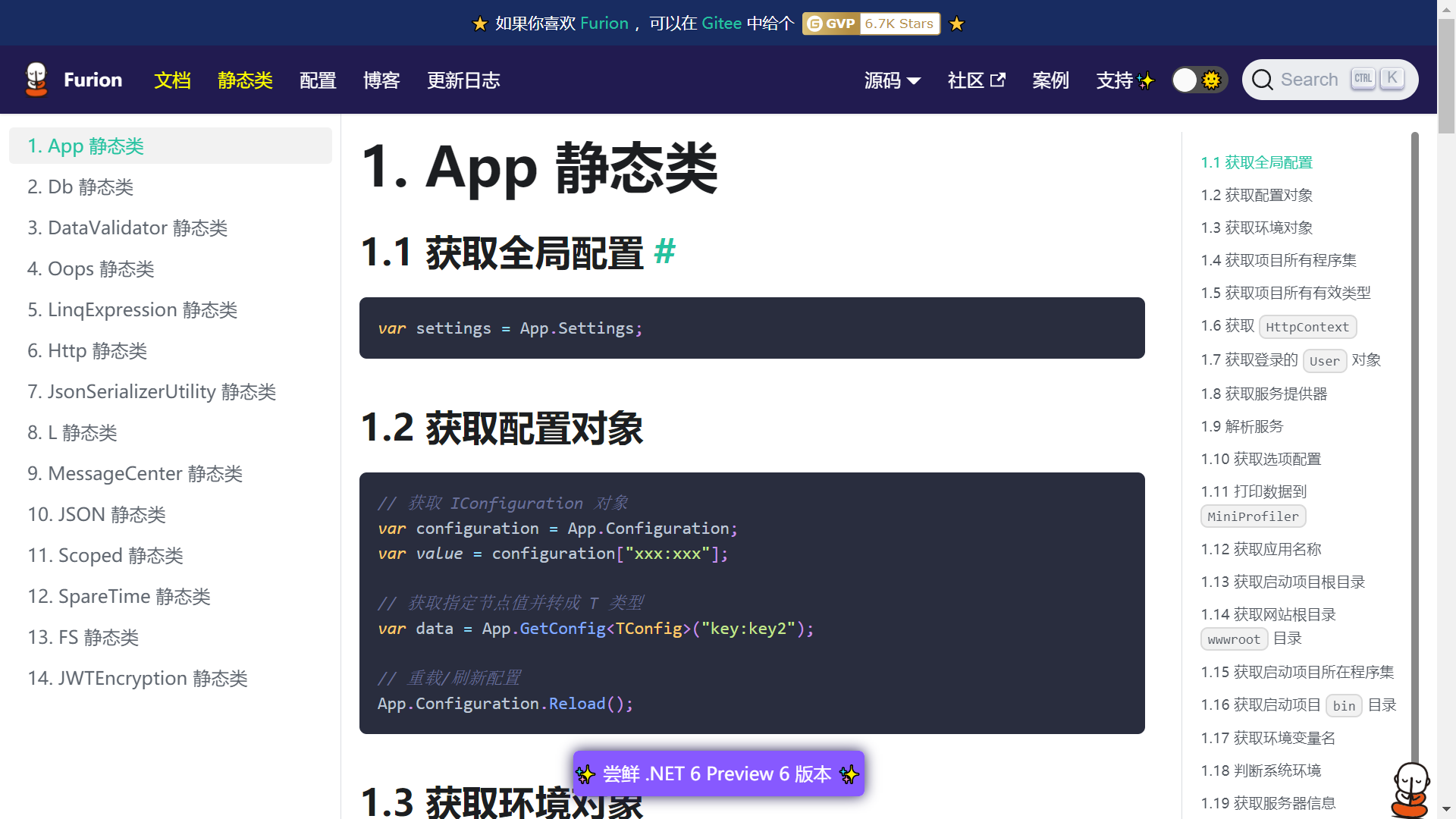The image size is (1456, 819).
Task: Click the GVP badge icon
Action: point(832,23)
